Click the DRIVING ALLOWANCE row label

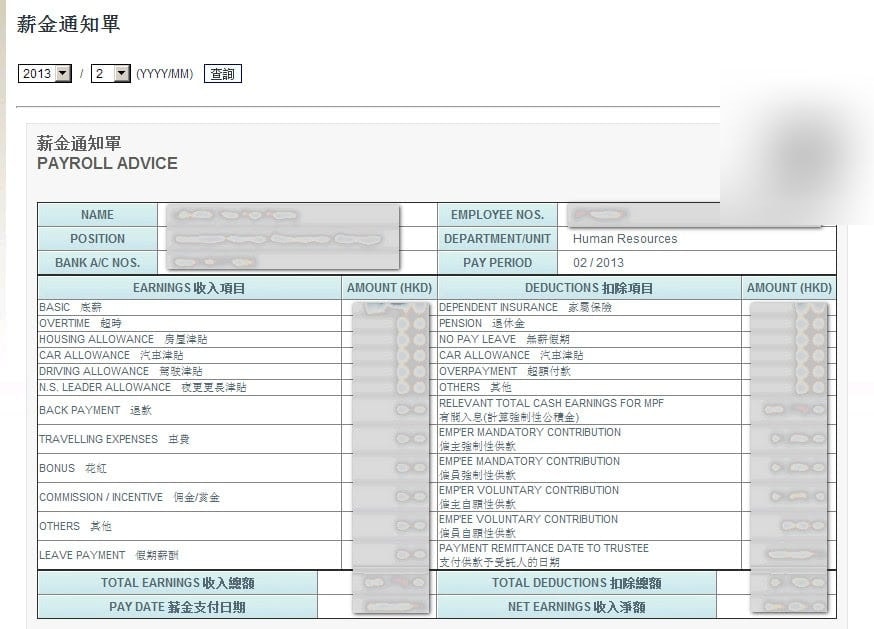(120, 371)
